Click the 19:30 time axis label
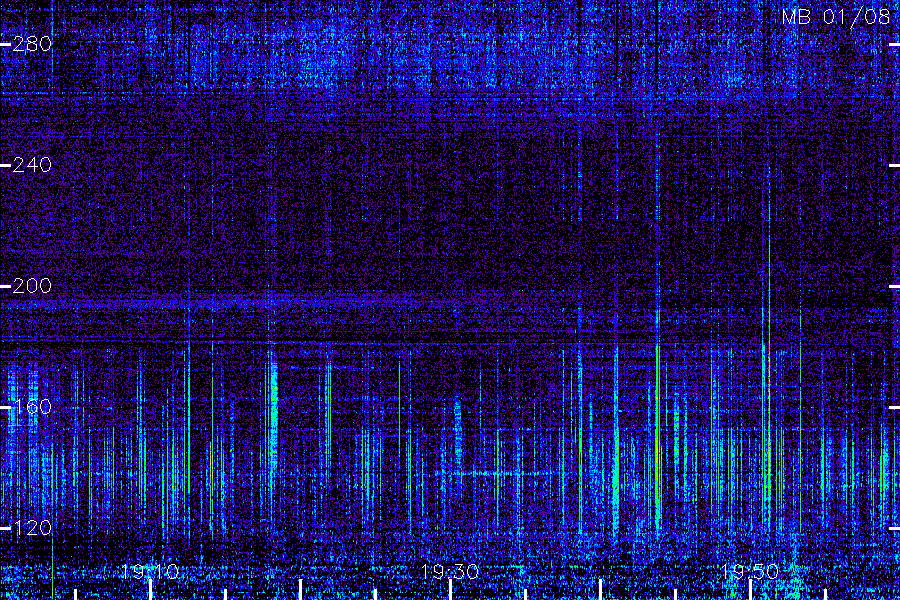The width and height of the screenshot is (900, 600). coord(450,571)
